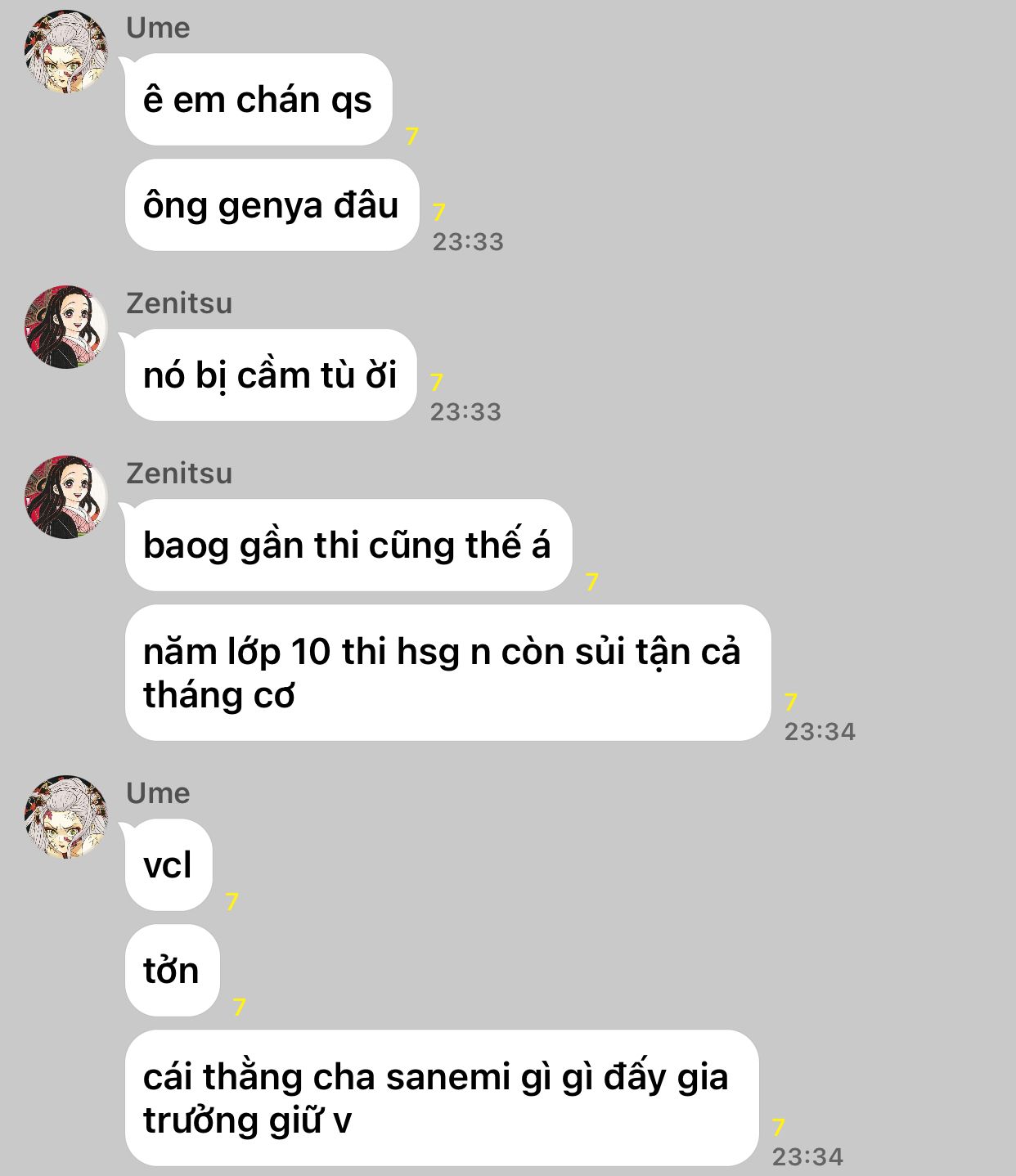The width and height of the screenshot is (1016, 1176).
Task: Tap the Zenitsu name above 'baog gần thi'
Action: click(179, 474)
